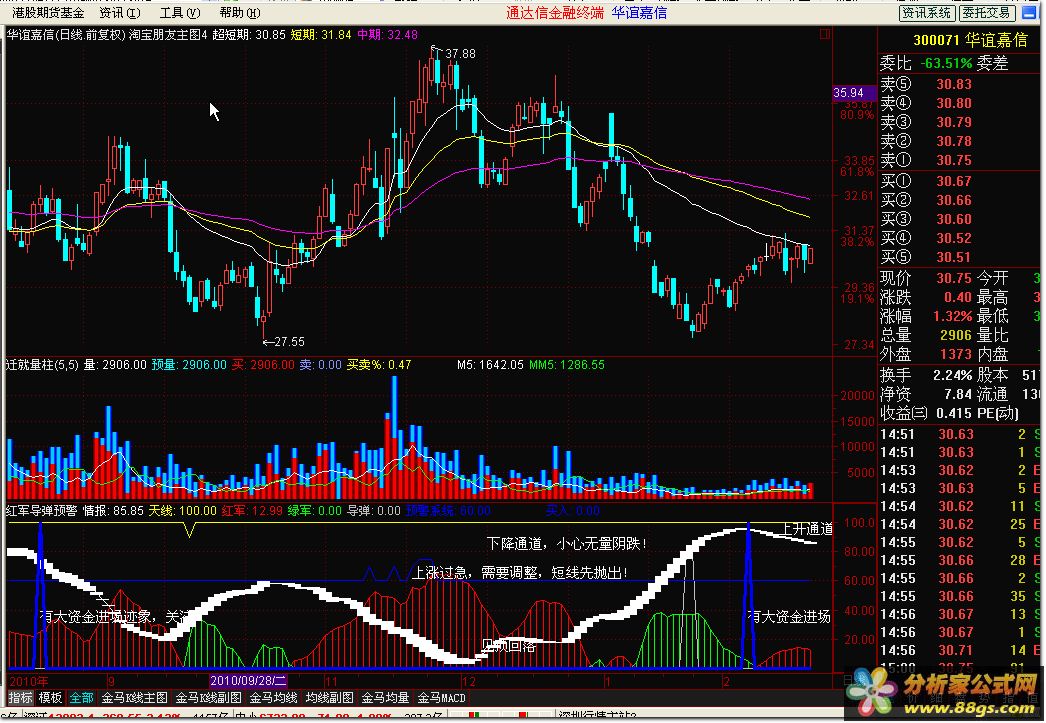The height and width of the screenshot is (723, 1046).
Task: Open the 港股期货基金 menu
Action: (x=48, y=13)
